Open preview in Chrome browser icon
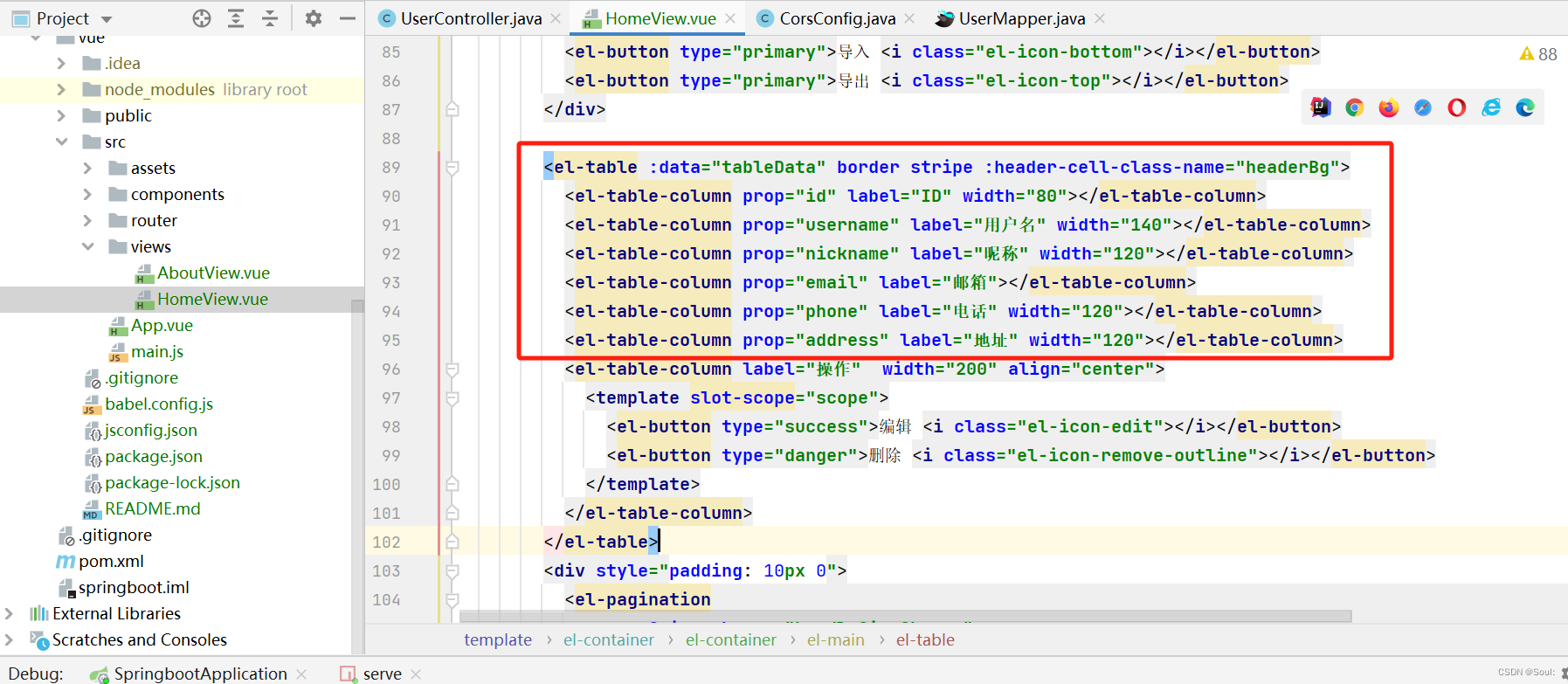Screen dimensions: 1568x684 1354,107
